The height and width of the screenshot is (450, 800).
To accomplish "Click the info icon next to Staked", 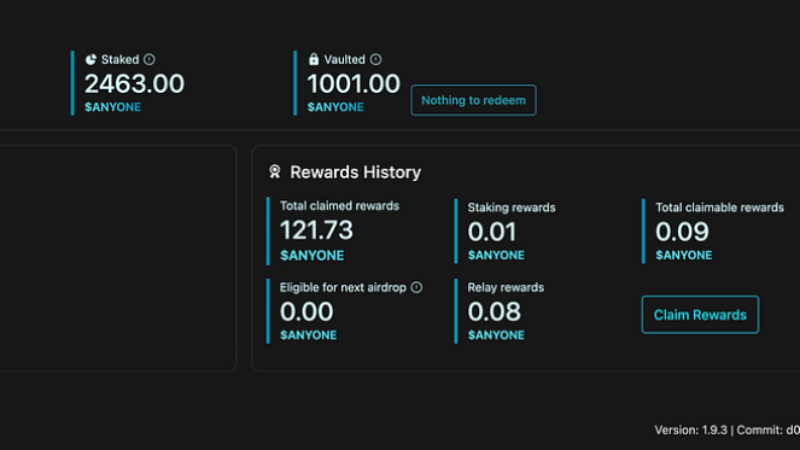I will point(150,60).
